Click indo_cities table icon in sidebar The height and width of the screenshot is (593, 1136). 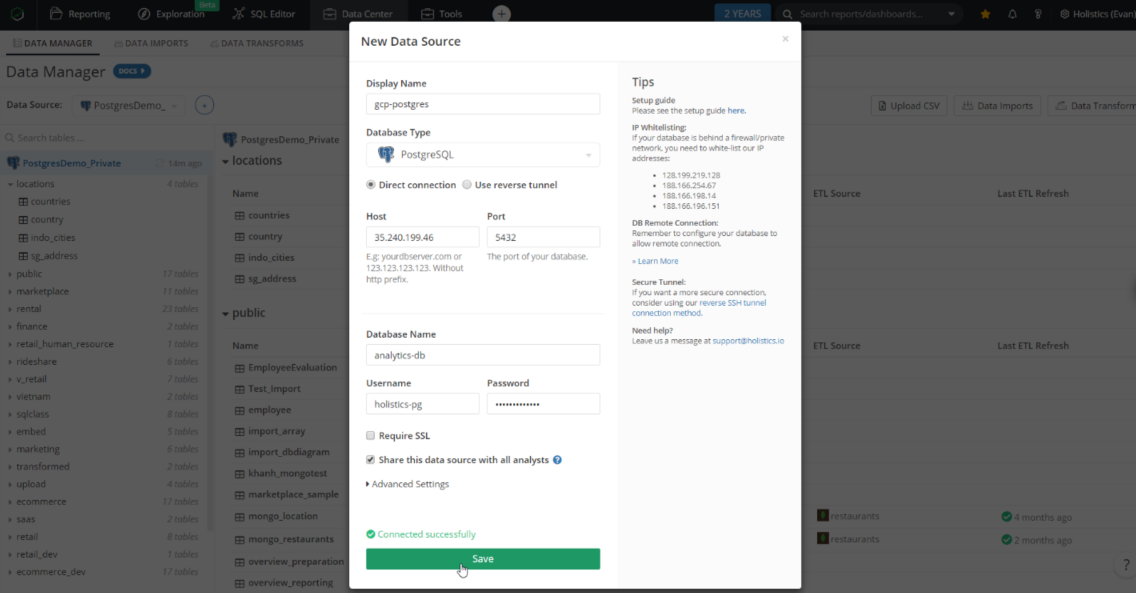(23, 238)
